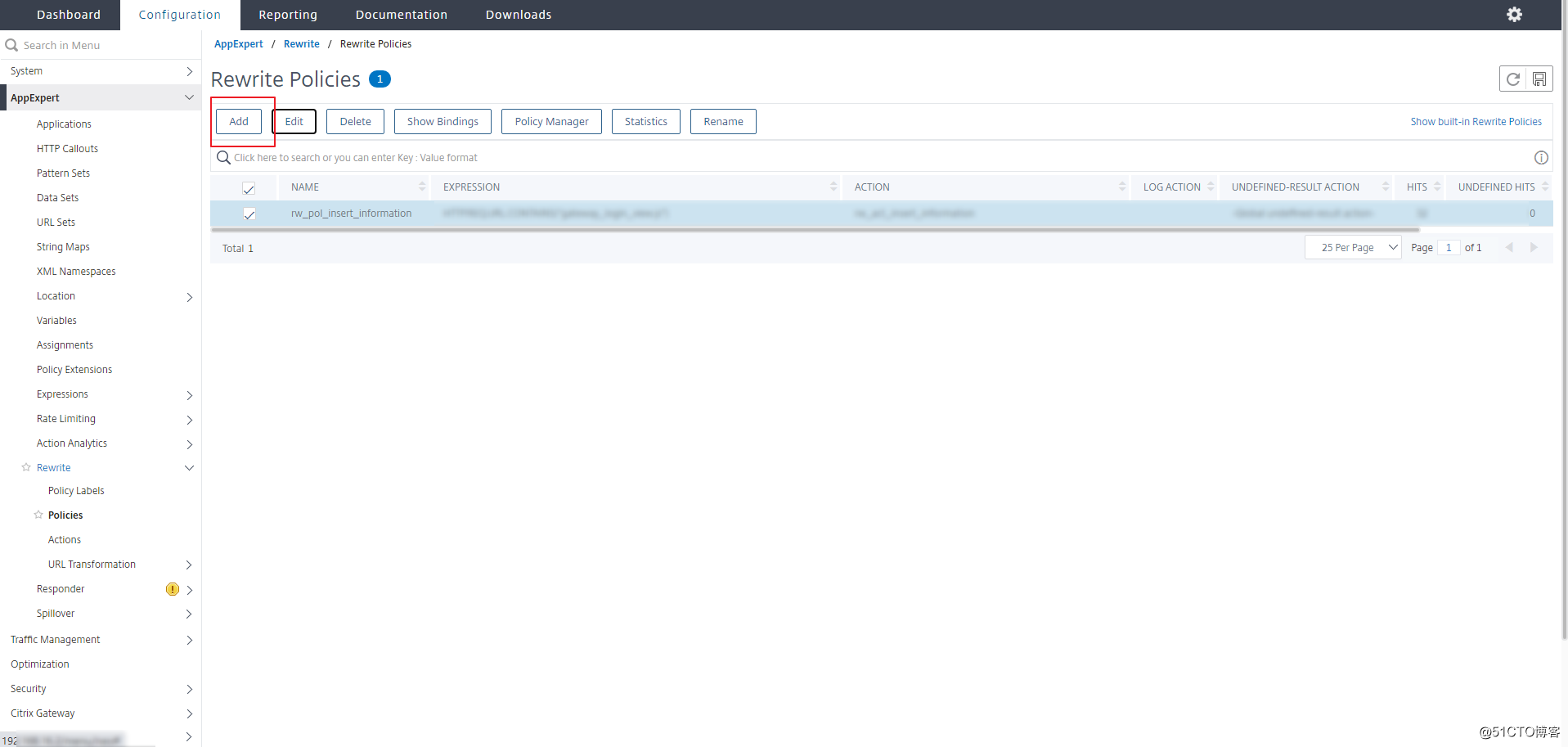Image resolution: width=1568 pixels, height=747 pixels.
Task: Click the Add button
Action: tap(239, 121)
